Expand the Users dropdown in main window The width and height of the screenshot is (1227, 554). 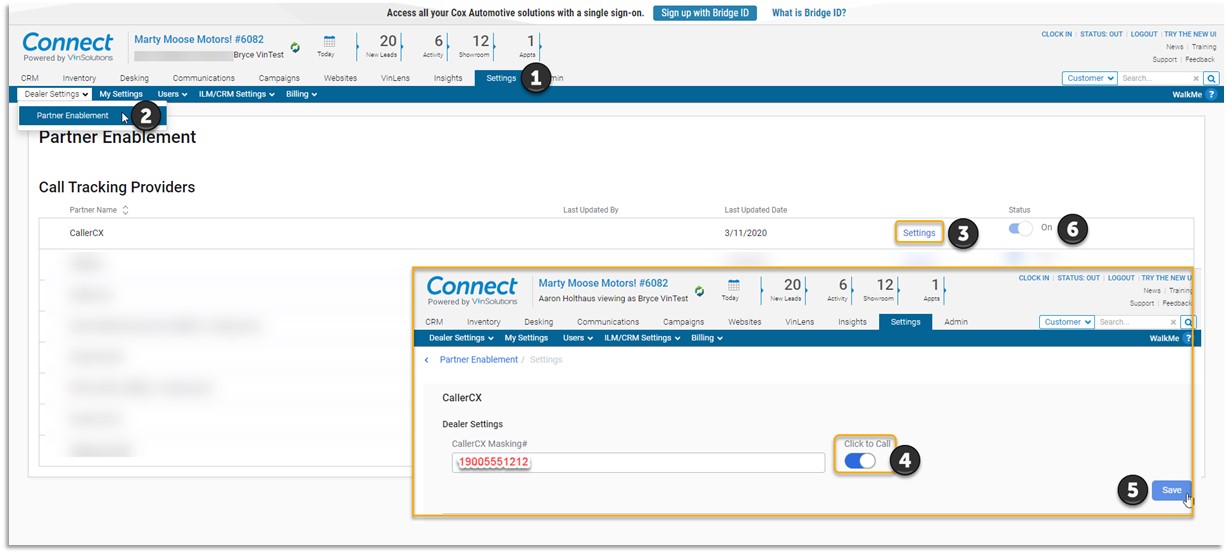(x=172, y=94)
